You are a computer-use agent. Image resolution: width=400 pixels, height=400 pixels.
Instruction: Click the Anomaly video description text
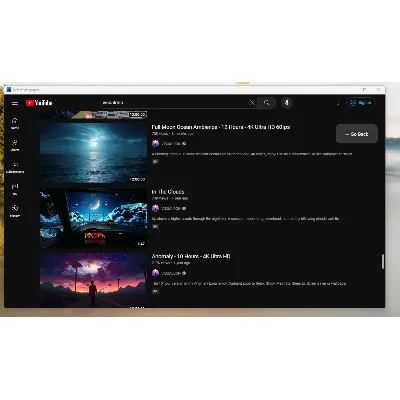point(250,284)
